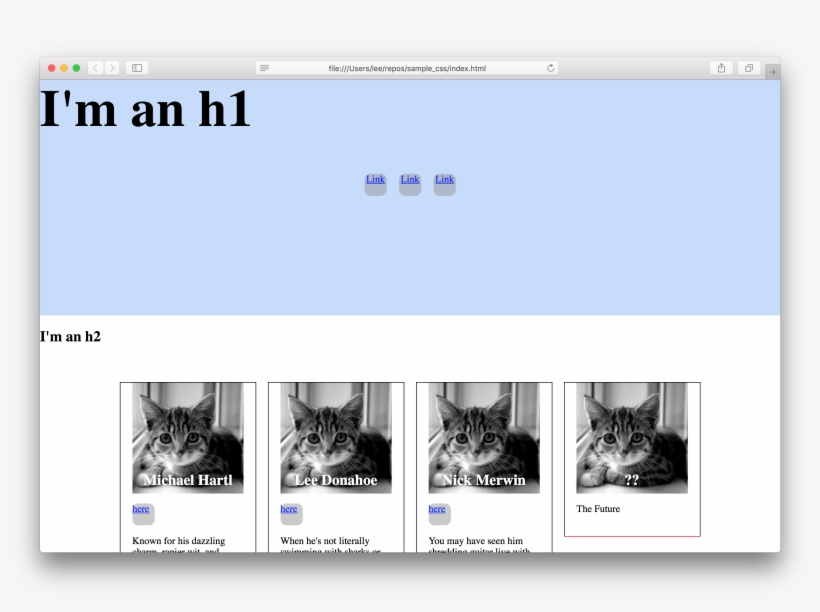The width and height of the screenshot is (820, 612).
Task: Click the middle Link in header
Action: [x=410, y=180]
